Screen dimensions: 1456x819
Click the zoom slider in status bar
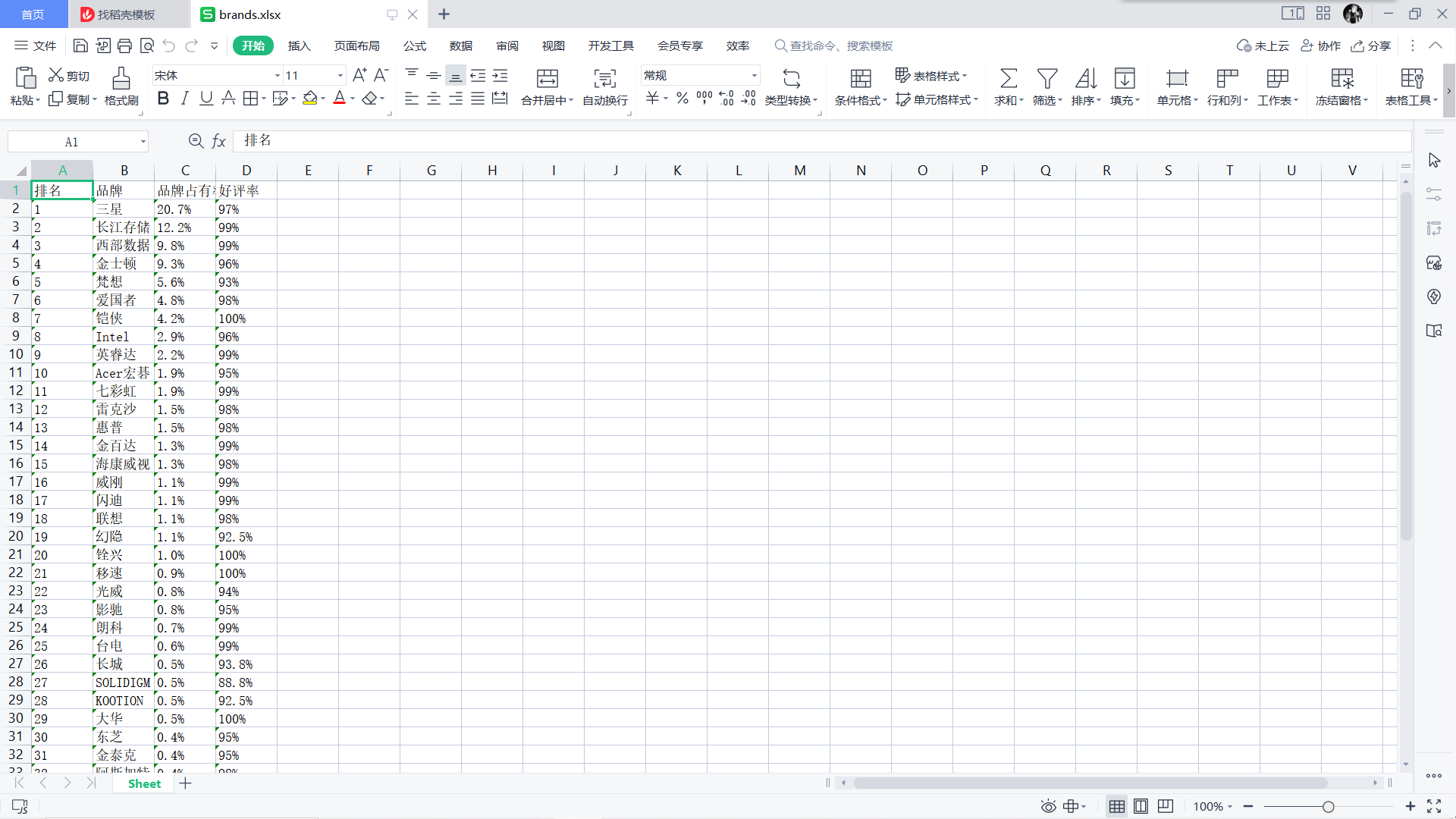(1328, 806)
